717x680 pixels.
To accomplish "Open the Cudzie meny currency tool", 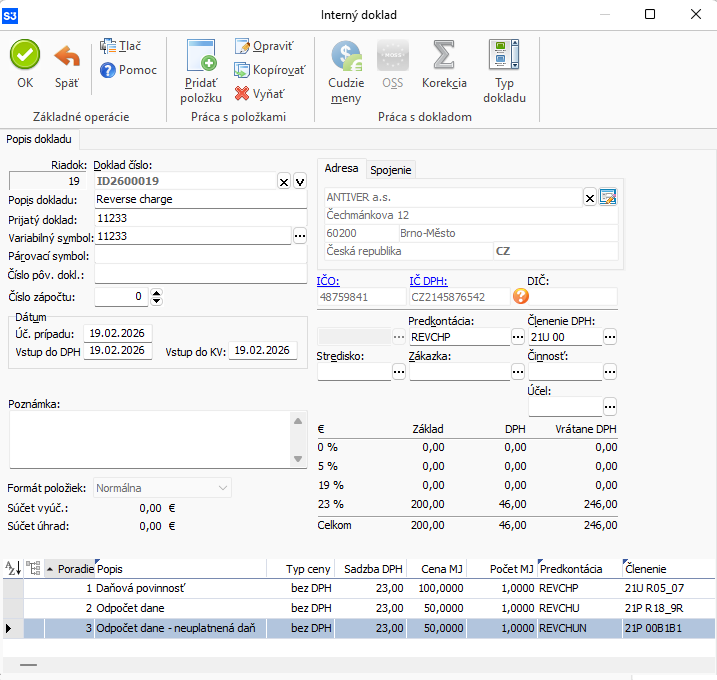I will click(346, 55).
